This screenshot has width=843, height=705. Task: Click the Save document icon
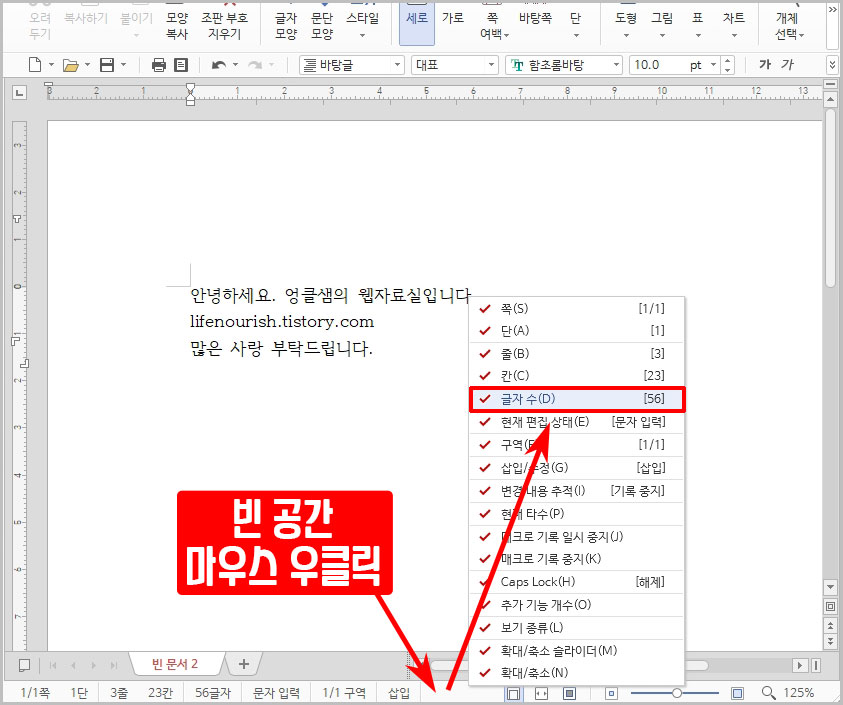tap(108, 62)
